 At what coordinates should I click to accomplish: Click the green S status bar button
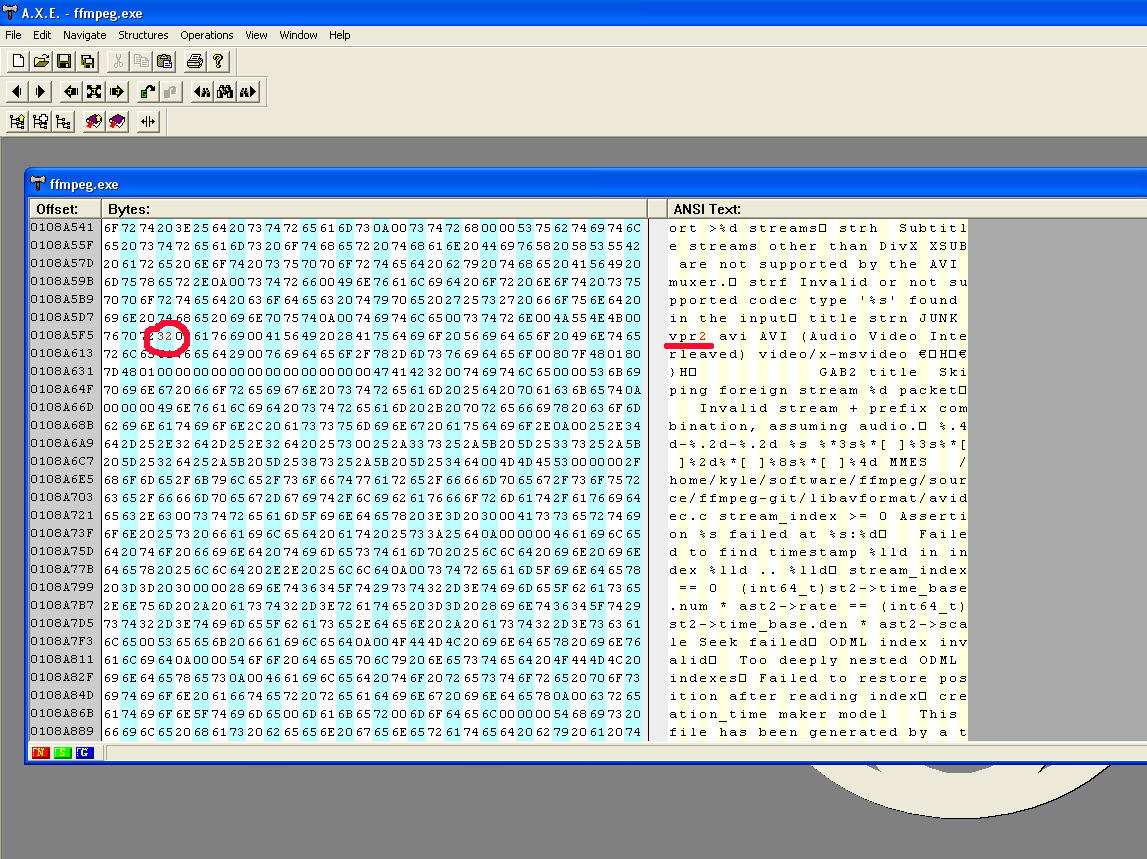tap(63, 752)
